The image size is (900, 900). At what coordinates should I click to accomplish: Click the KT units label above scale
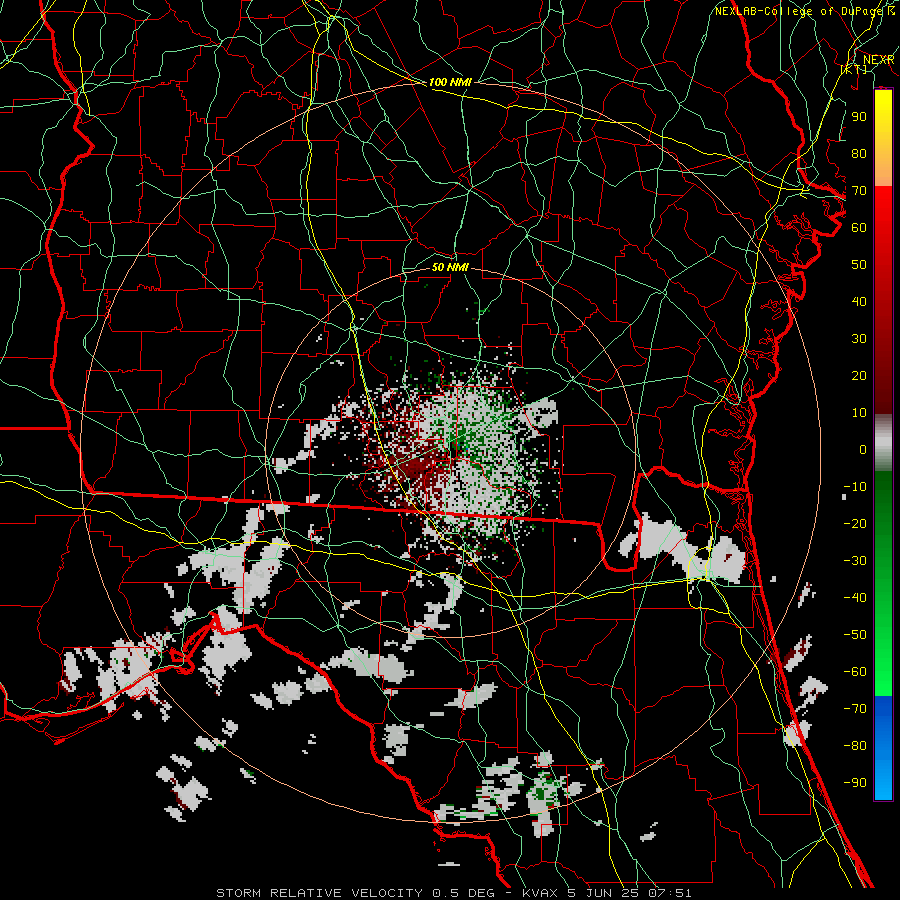tap(854, 69)
